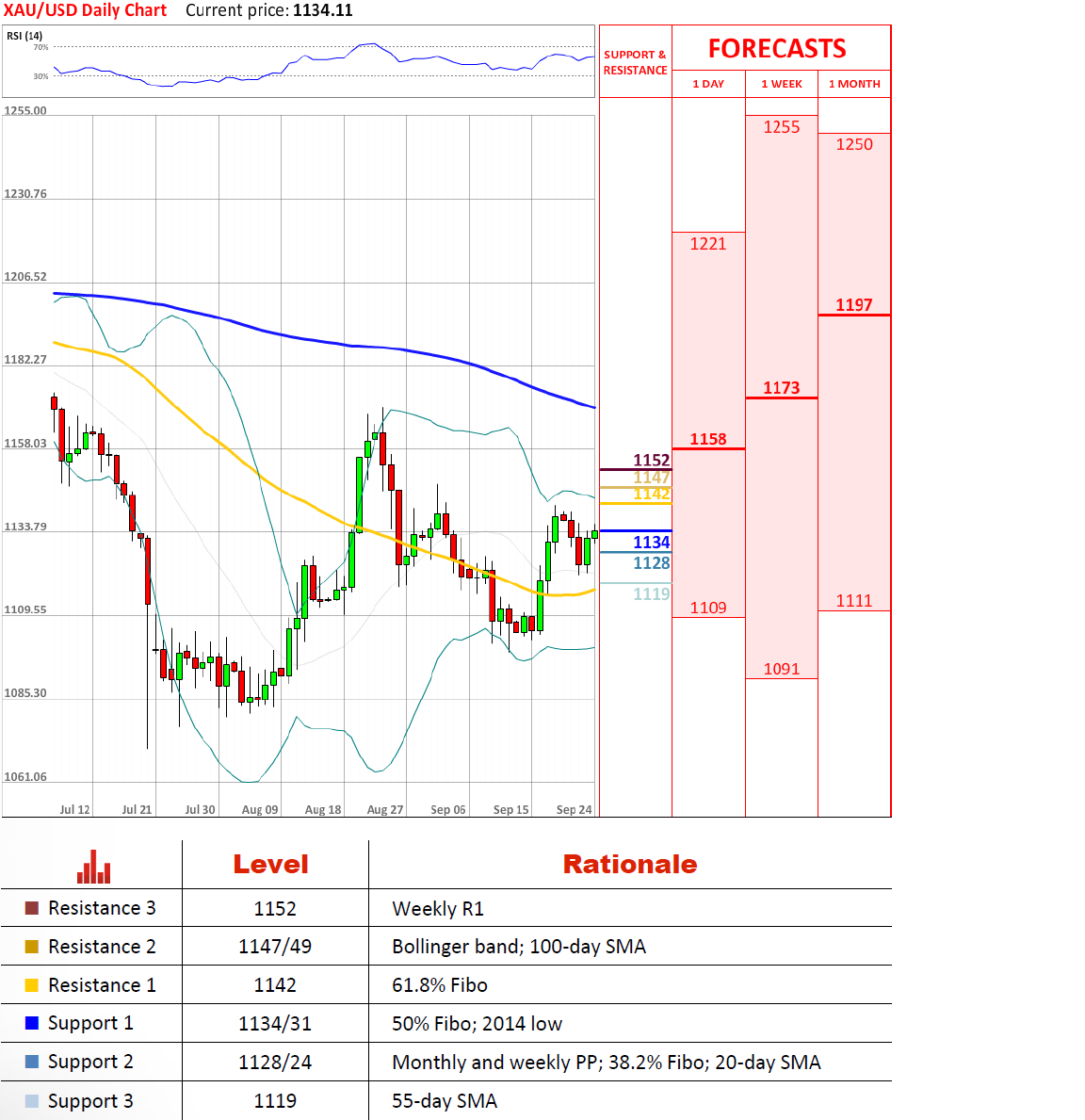Click the 1 day forecast high 1221
Image resolution: width=1085 pixels, height=1120 pixels.
pos(708,244)
